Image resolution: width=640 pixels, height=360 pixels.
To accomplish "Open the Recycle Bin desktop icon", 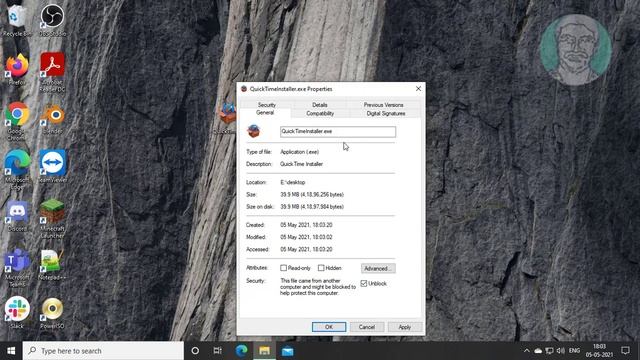I will (x=17, y=20).
